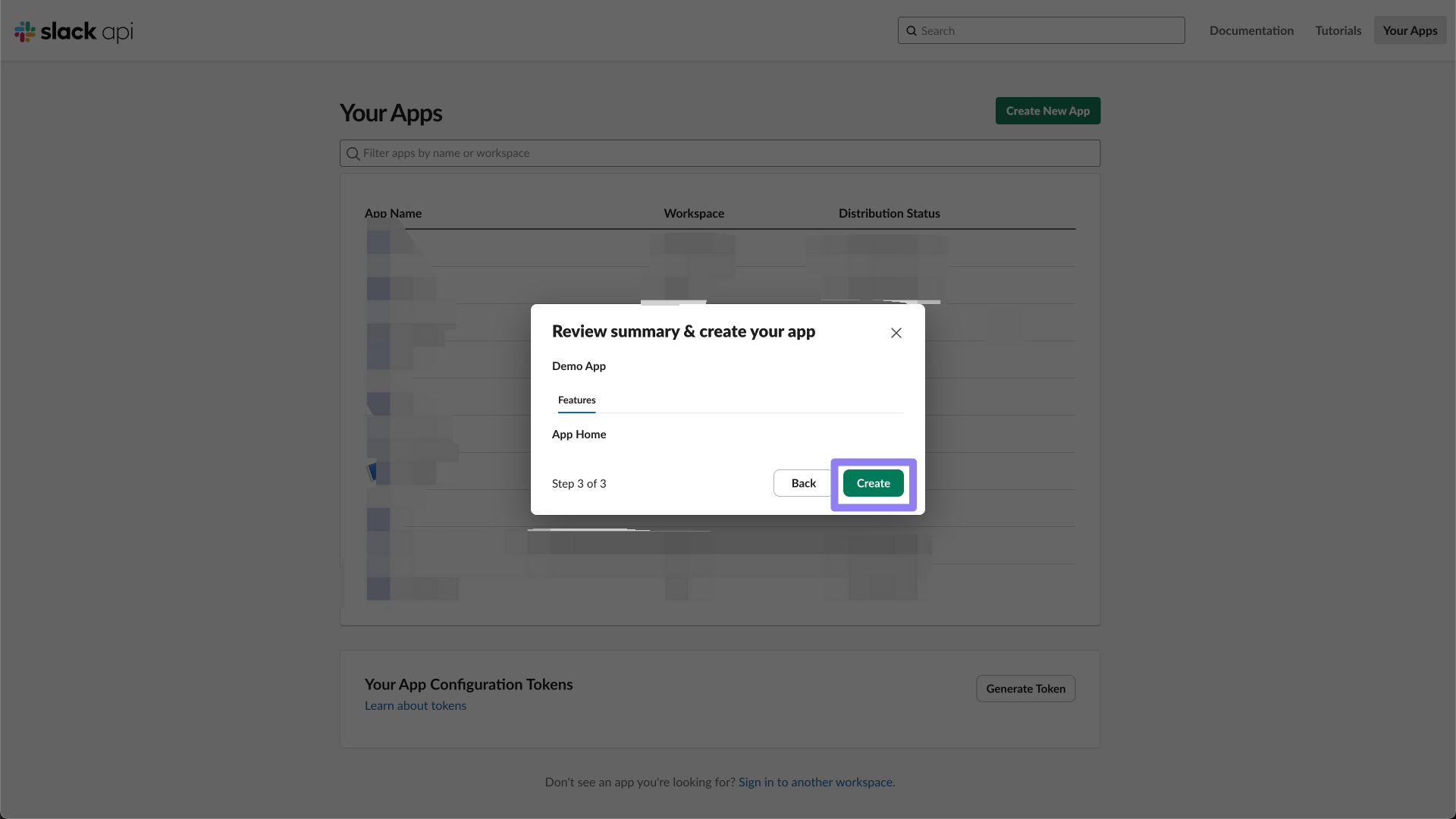This screenshot has height=819, width=1456.
Task: Click the Documentation nav icon
Action: [1251, 30]
